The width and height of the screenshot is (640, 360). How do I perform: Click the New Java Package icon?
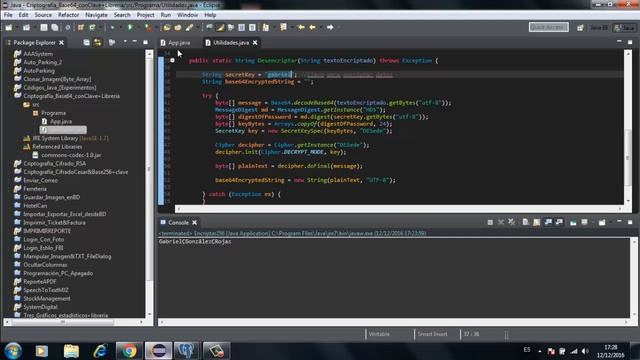click(81, 27)
